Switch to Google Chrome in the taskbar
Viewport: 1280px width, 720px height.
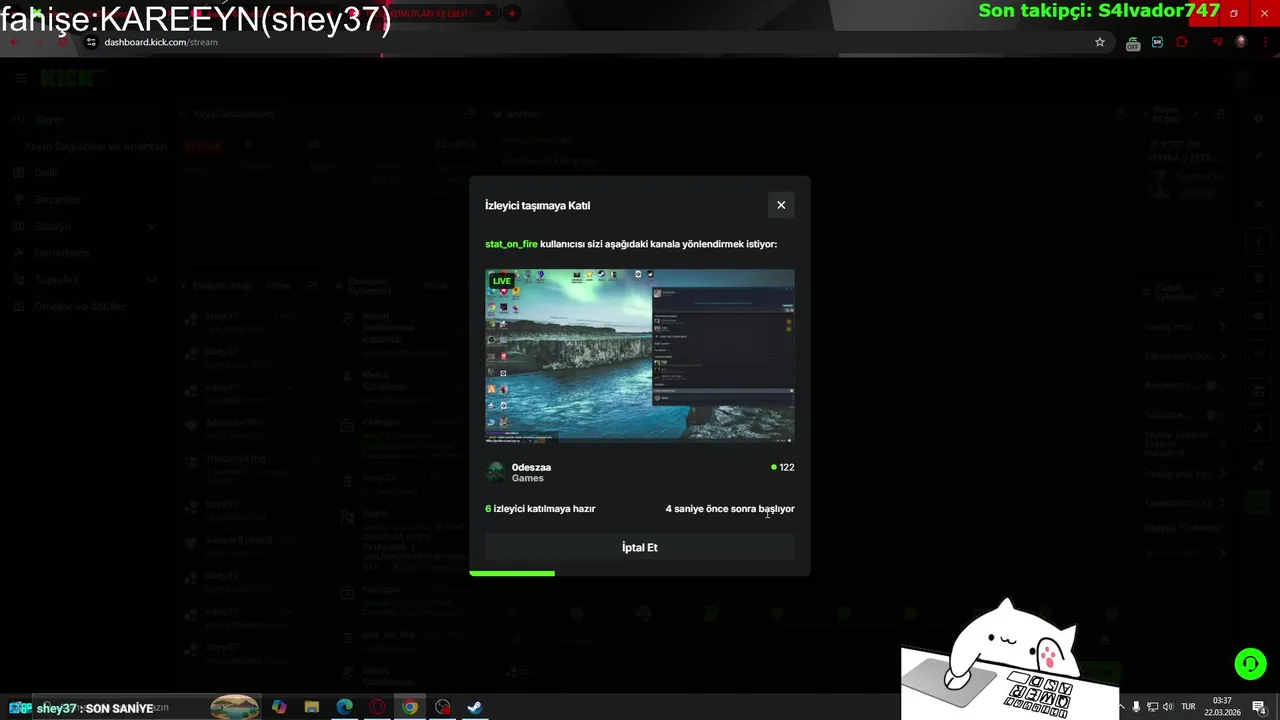point(410,707)
